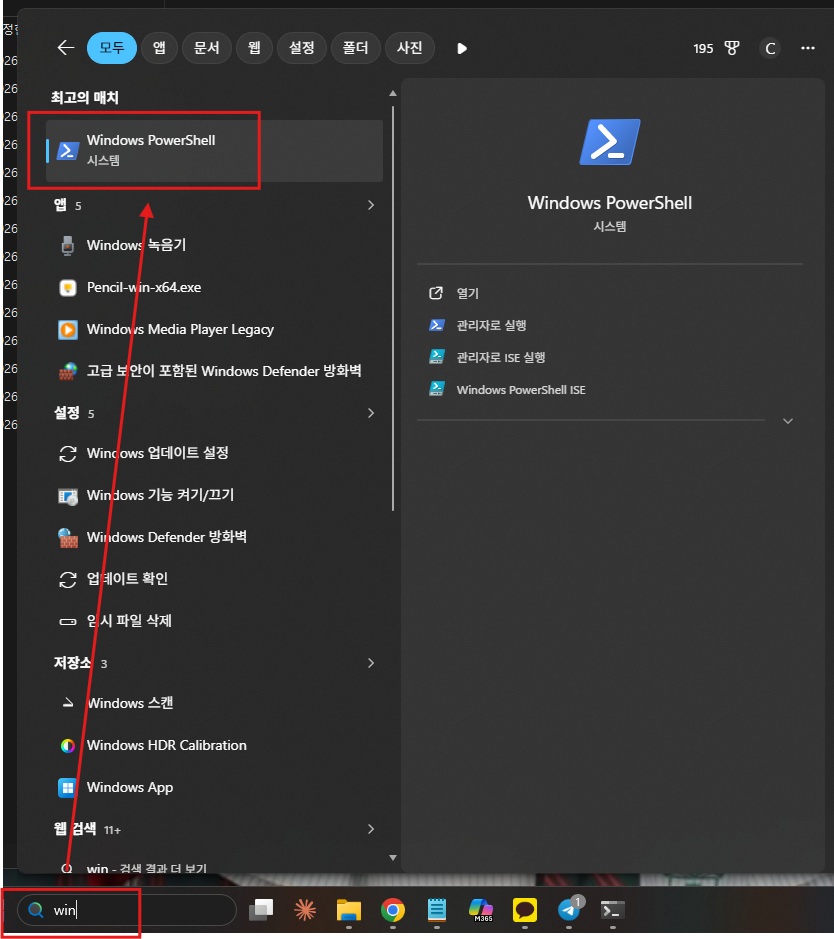This screenshot has height=939, width=834.
Task: Open KakaoTalk from the taskbar
Action: coord(524,910)
